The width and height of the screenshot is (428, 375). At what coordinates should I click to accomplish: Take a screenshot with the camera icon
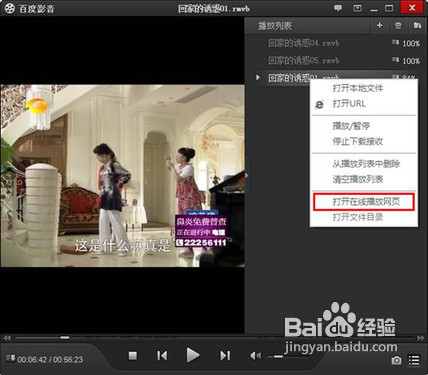pos(396,360)
